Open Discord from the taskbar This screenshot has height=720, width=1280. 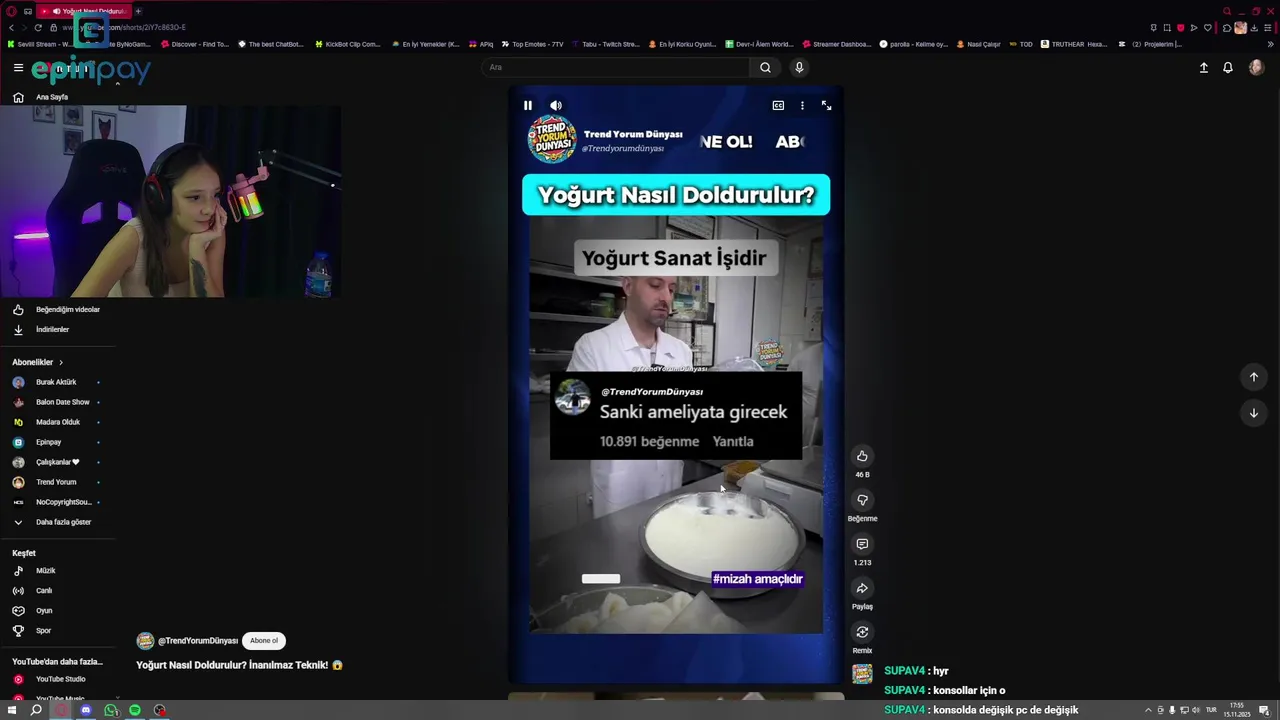86,710
